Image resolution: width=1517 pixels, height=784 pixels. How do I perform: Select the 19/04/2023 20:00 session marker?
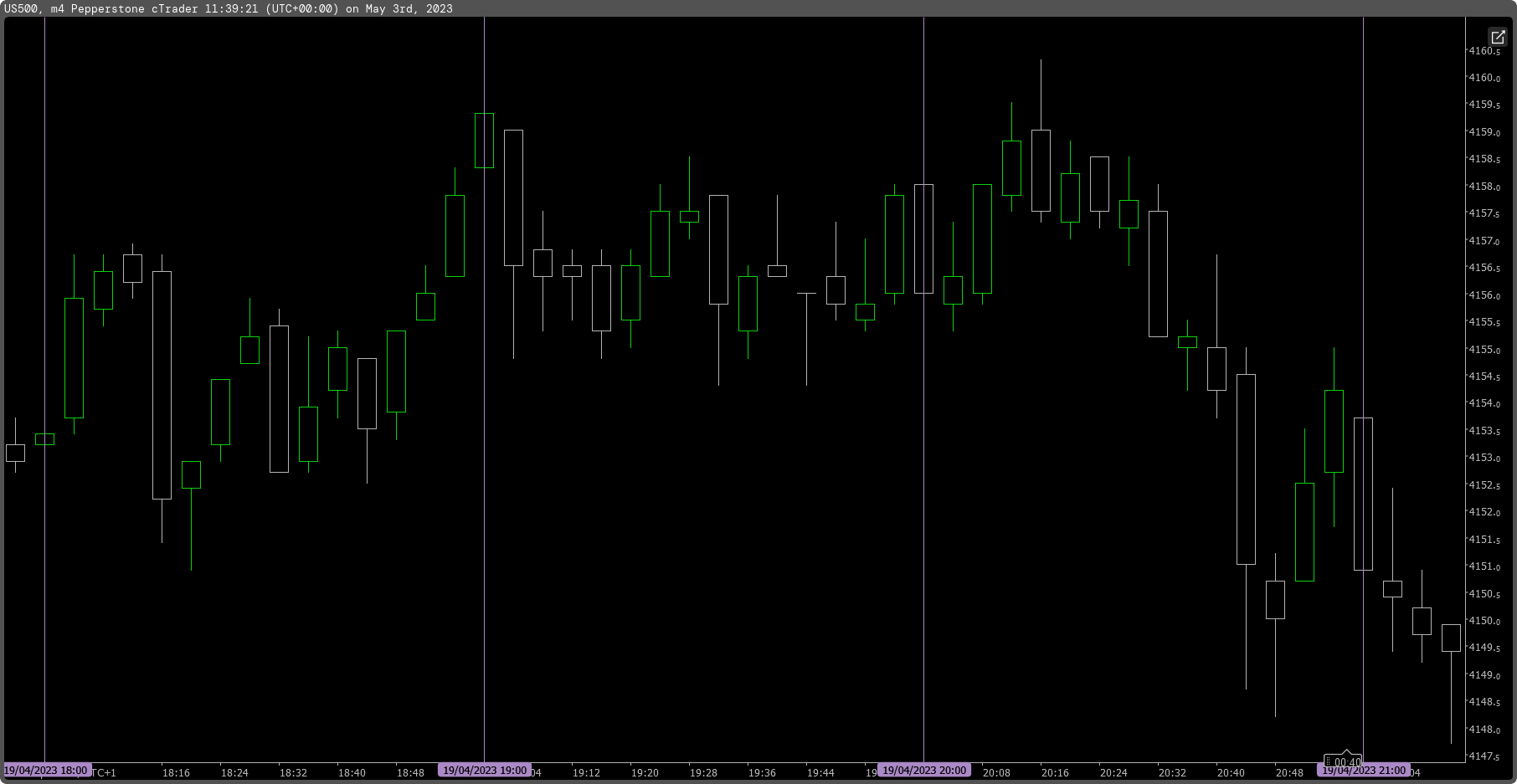[923, 769]
